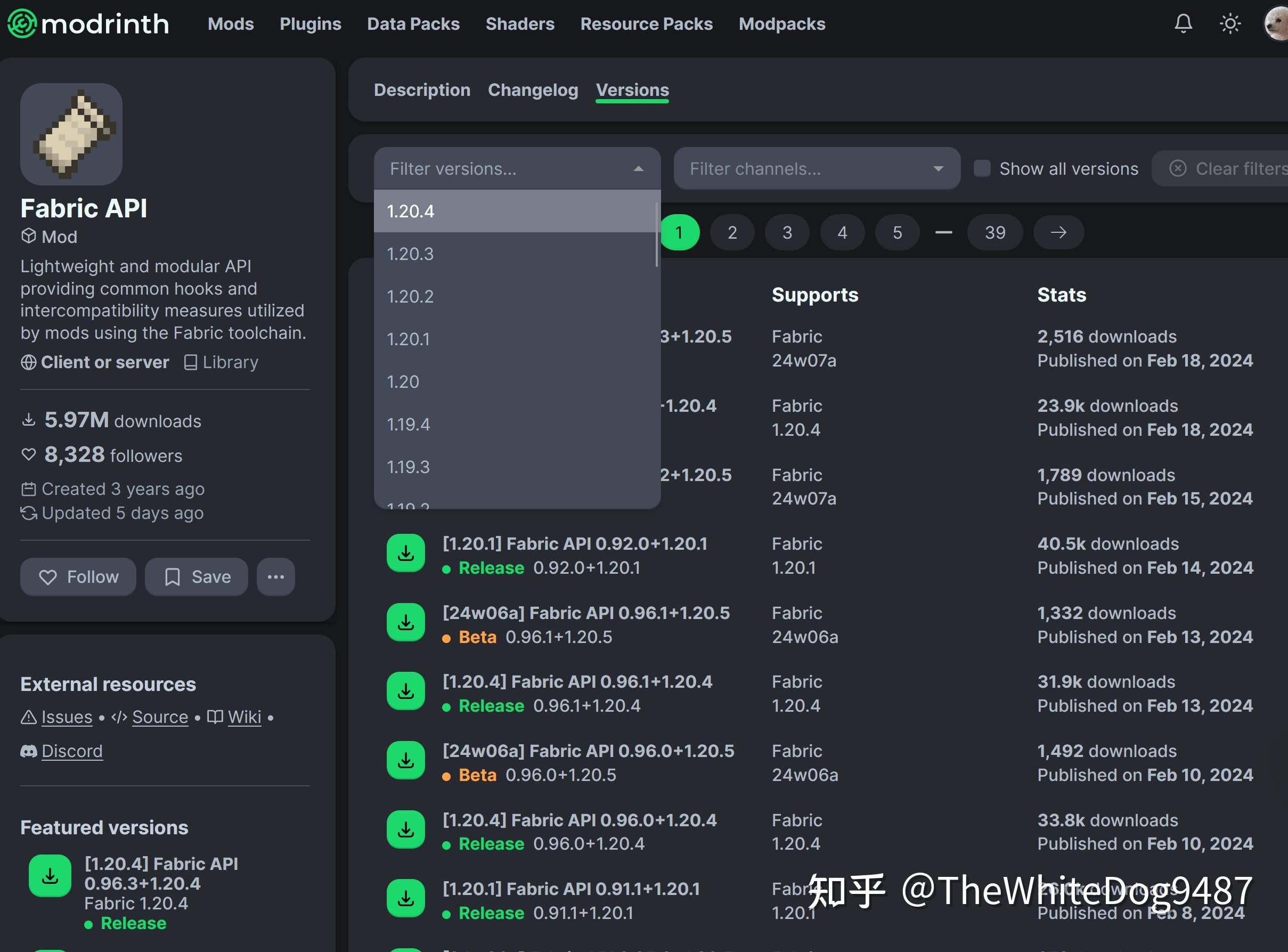Collapse the Filter versions dropdown
This screenshot has width=1288, height=952.
coord(638,168)
